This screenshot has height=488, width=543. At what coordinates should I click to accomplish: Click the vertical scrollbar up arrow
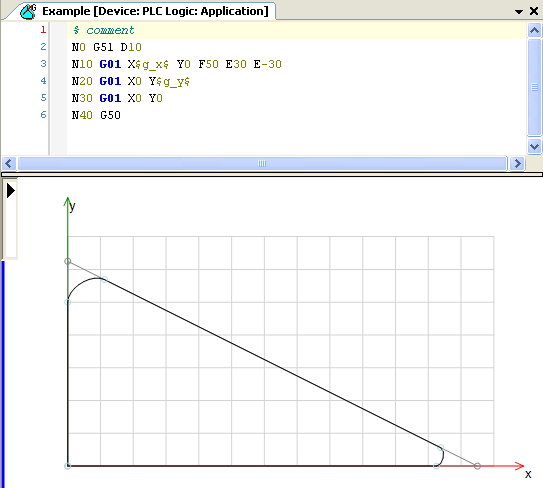[x=534, y=30]
